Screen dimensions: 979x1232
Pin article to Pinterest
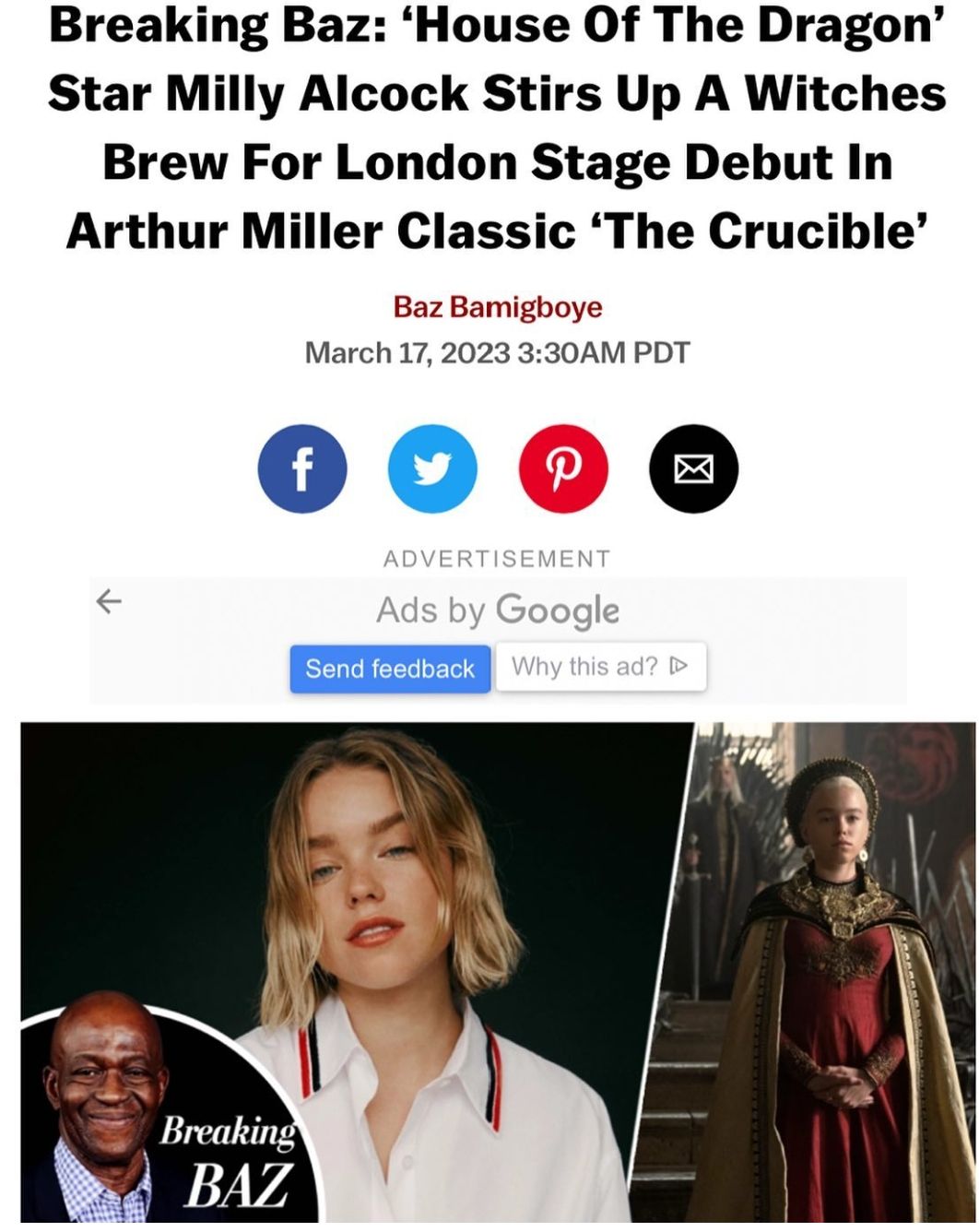[x=564, y=468]
